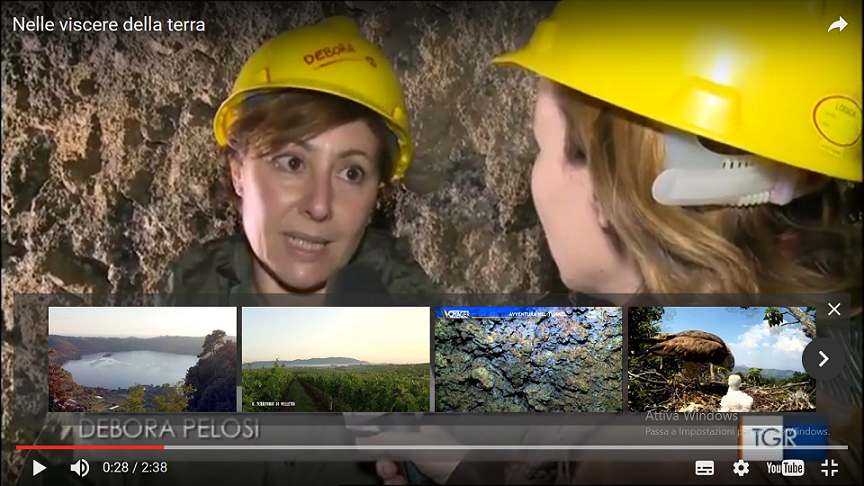Screen dimensions: 864x486
Task: Click the end of the red played progress
Action: 163,447
